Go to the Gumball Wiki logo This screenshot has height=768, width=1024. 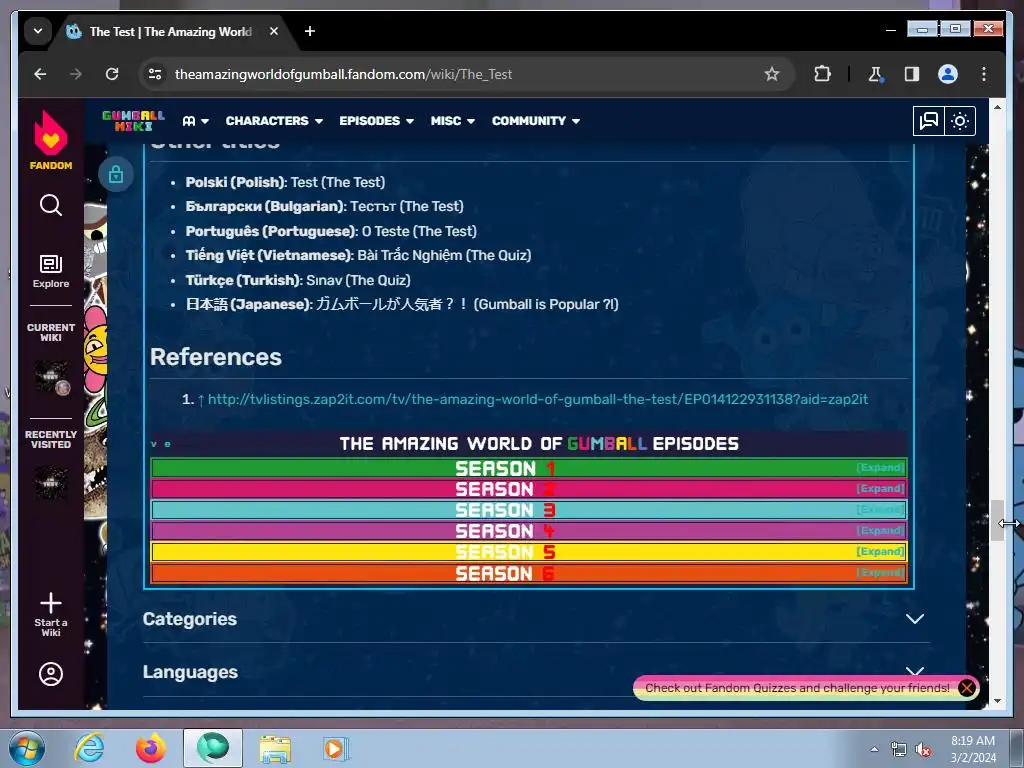tap(133, 120)
